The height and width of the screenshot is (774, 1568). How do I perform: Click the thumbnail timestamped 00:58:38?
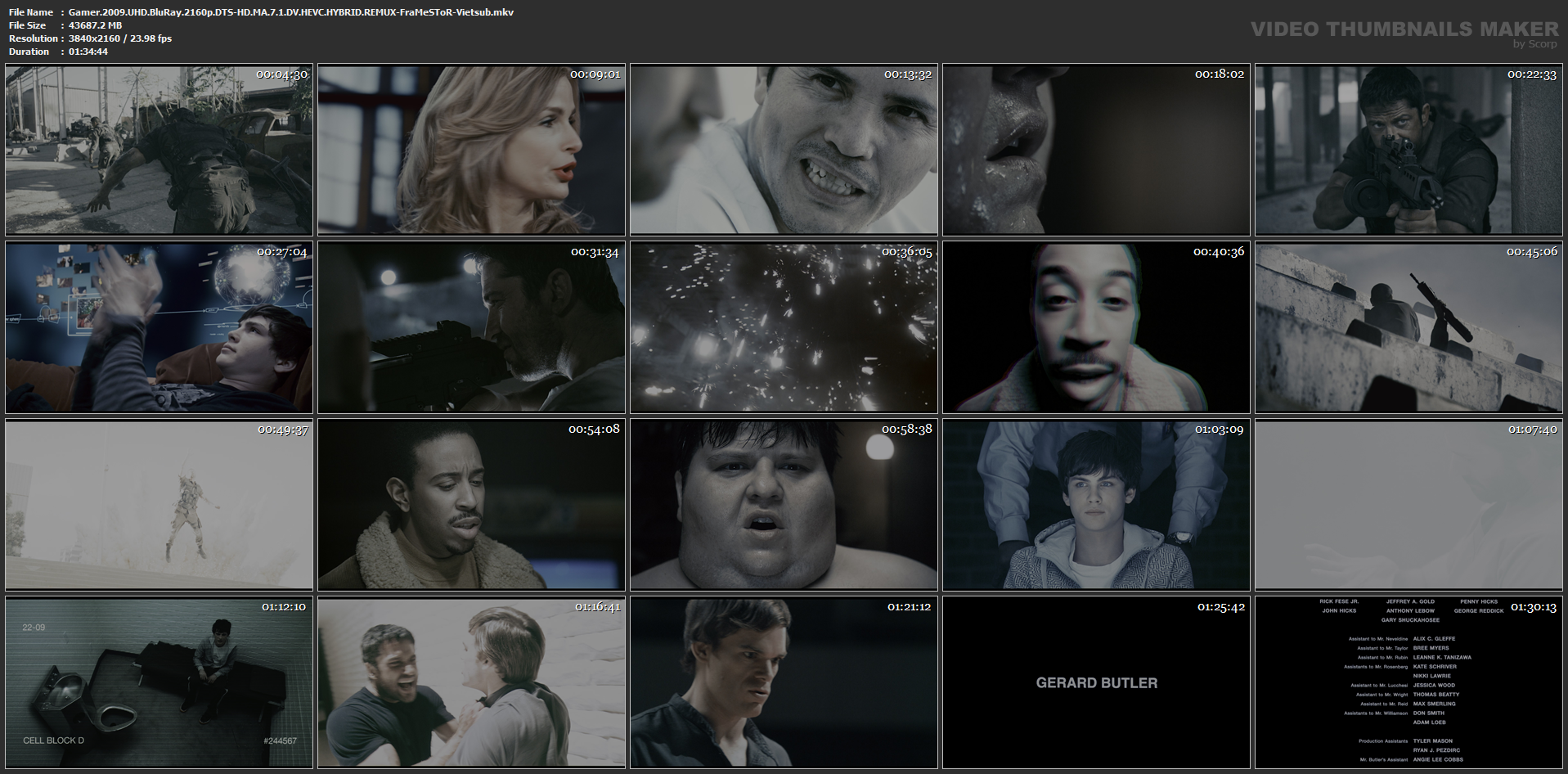click(x=784, y=505)
